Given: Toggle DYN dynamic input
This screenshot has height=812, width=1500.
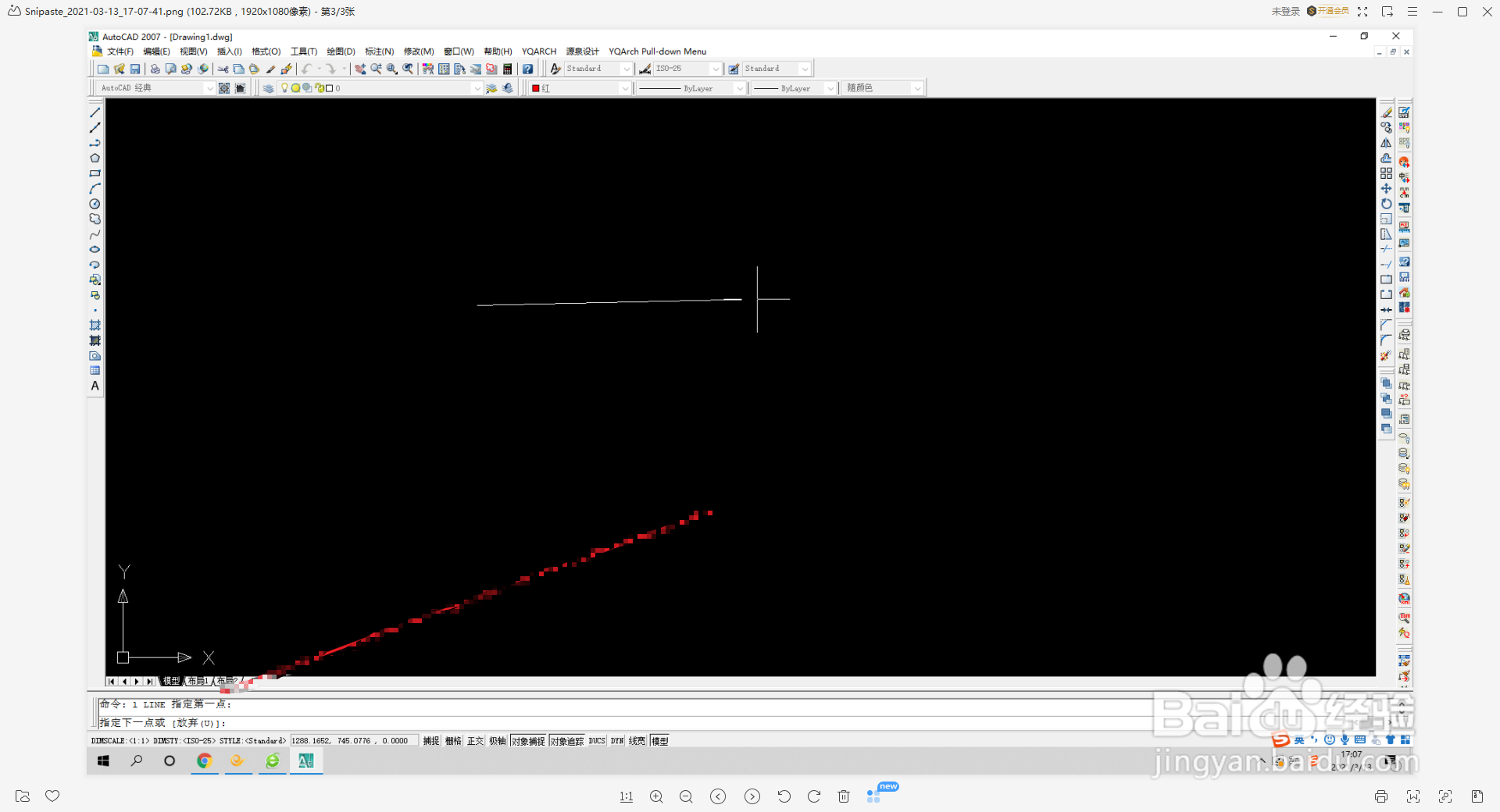Looking at the screenshot, I should [617, 741].
